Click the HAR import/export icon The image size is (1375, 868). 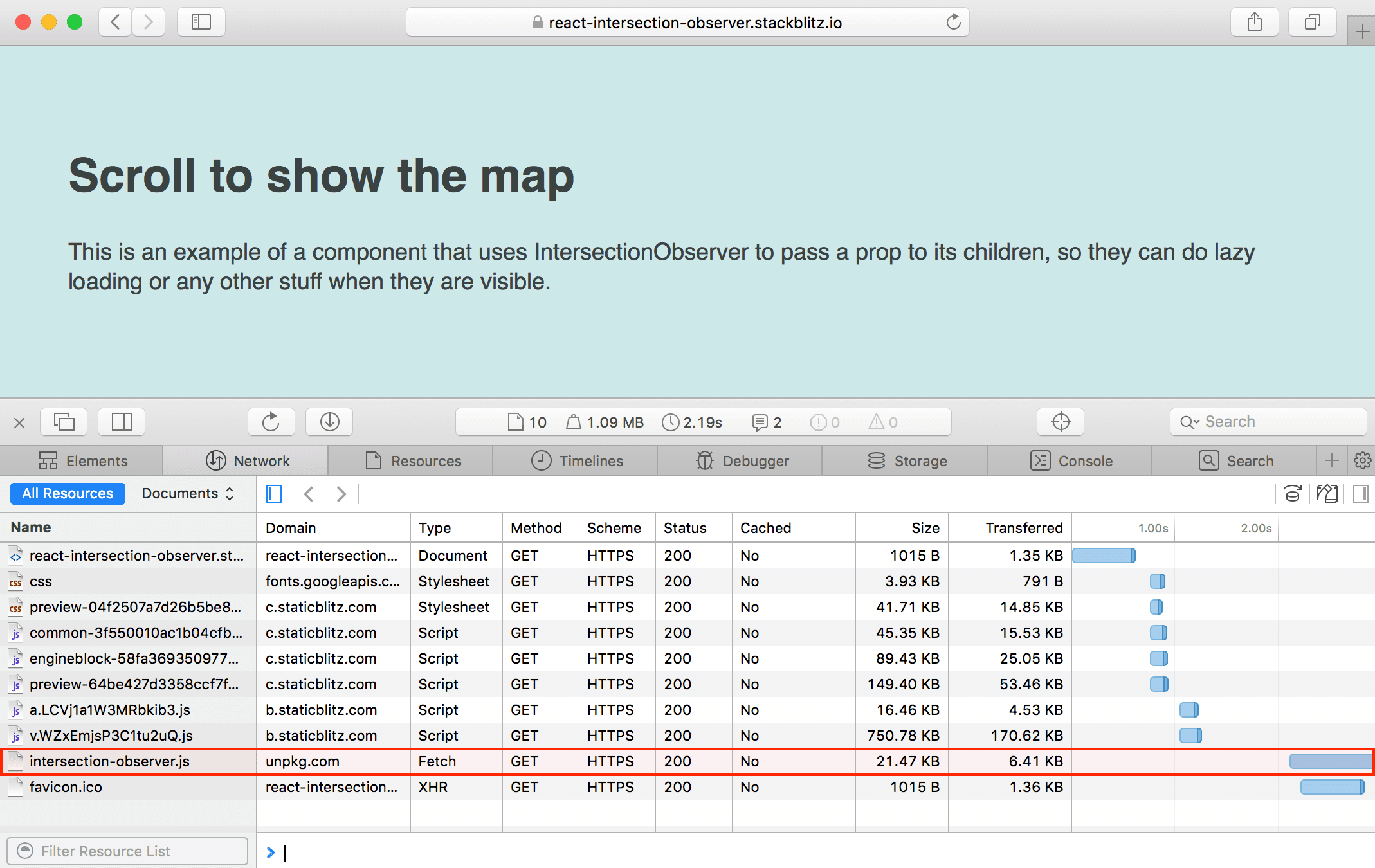pos(1327,493)
